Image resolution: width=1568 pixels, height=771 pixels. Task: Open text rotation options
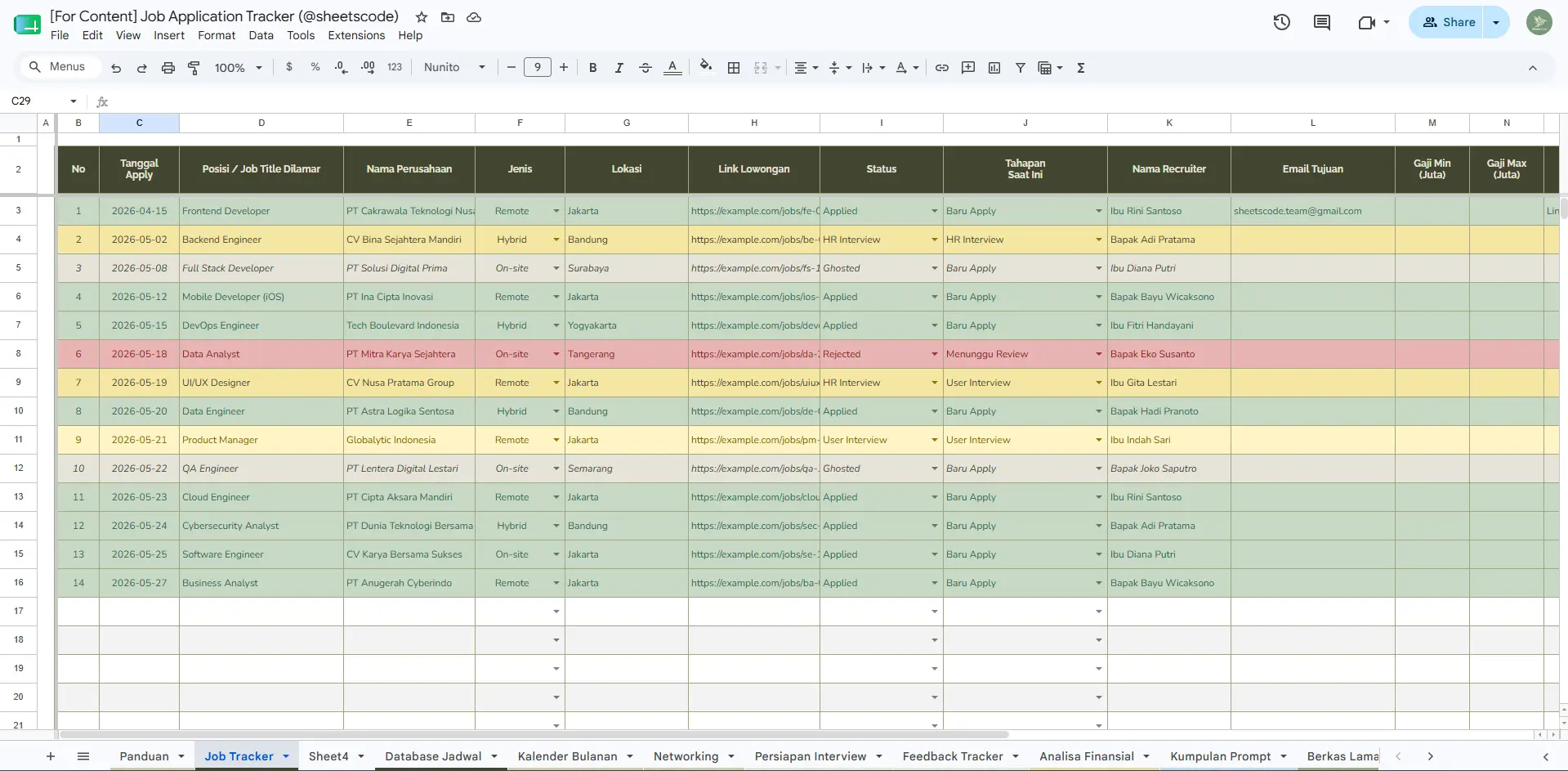[x=906, y=68]
